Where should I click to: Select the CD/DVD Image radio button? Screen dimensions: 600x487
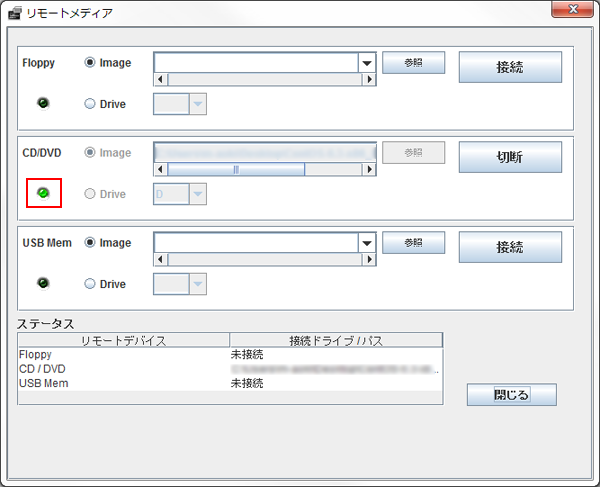point(90,153)
